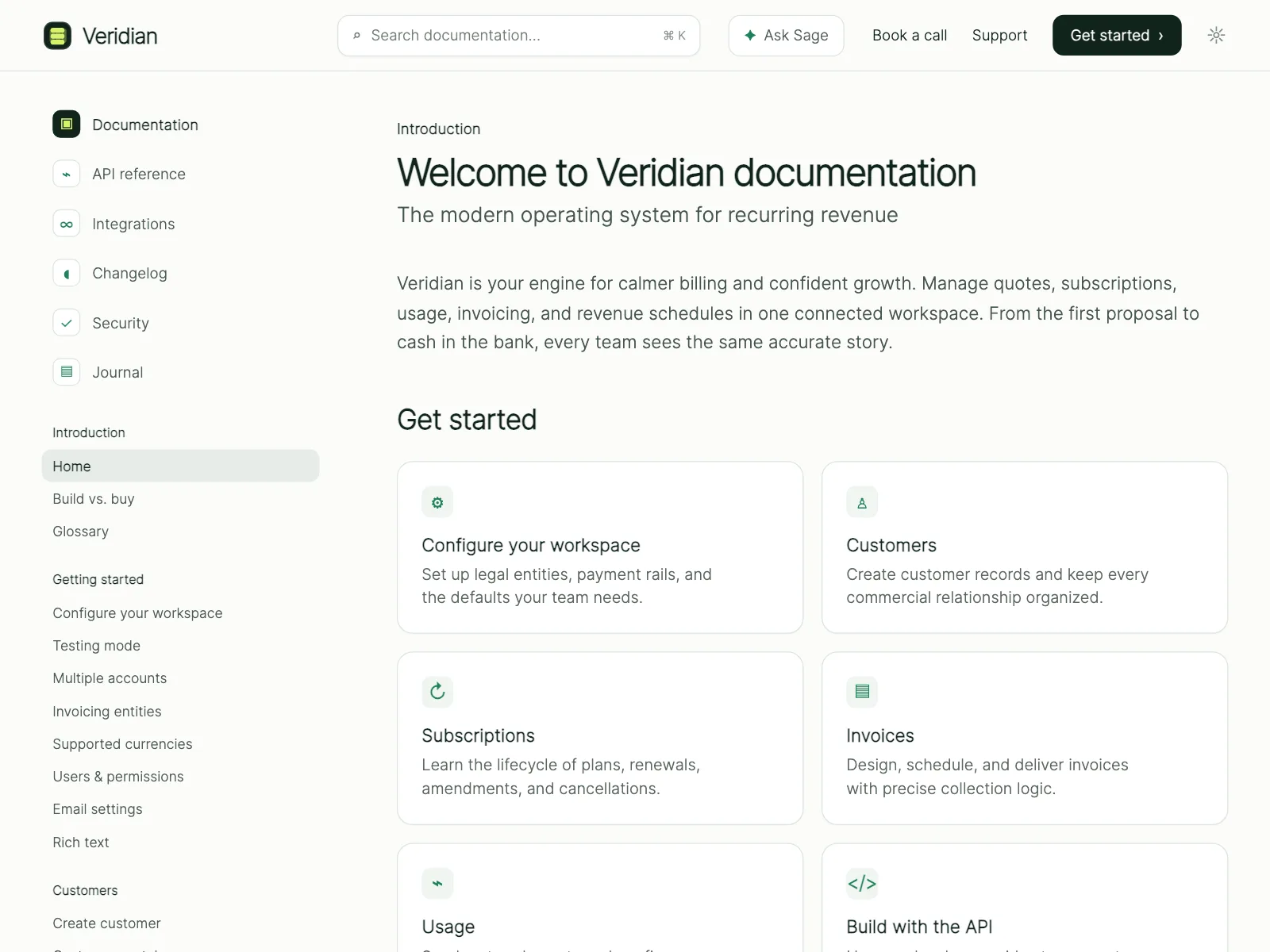
Task: Click the Get started section heading
Action: coord(467,420)
